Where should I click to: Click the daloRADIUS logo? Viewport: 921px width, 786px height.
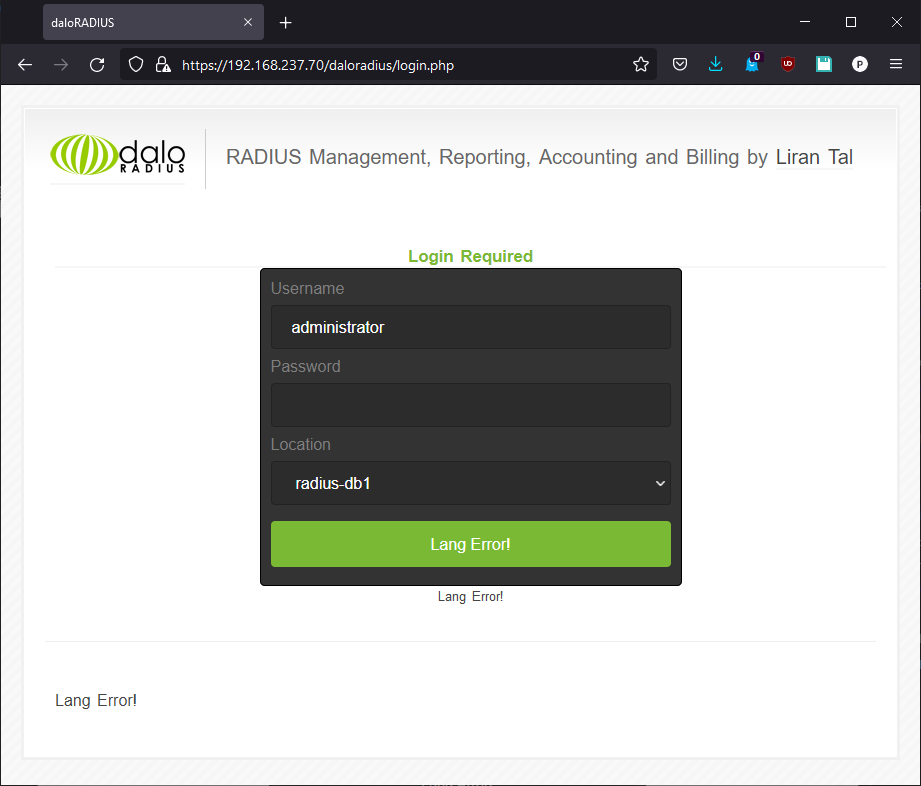click(x=116, y=157)
